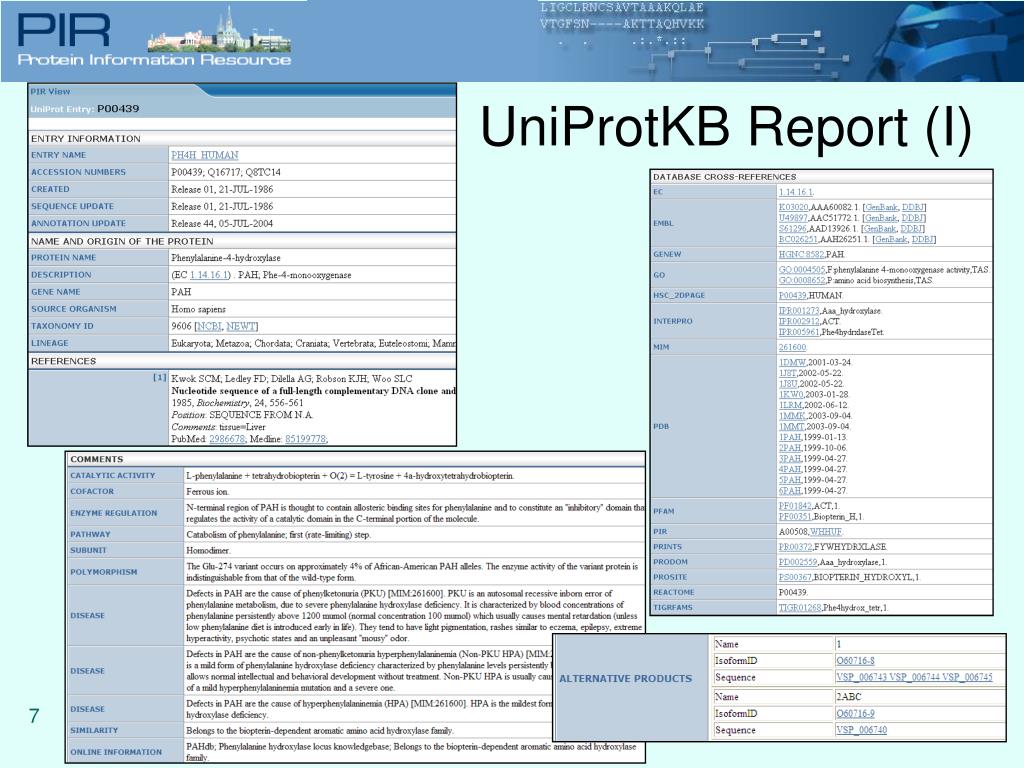Open PDB structure 4PAH
The width and height of the screenshot is (1024, 768).
(x=790, y=469)
